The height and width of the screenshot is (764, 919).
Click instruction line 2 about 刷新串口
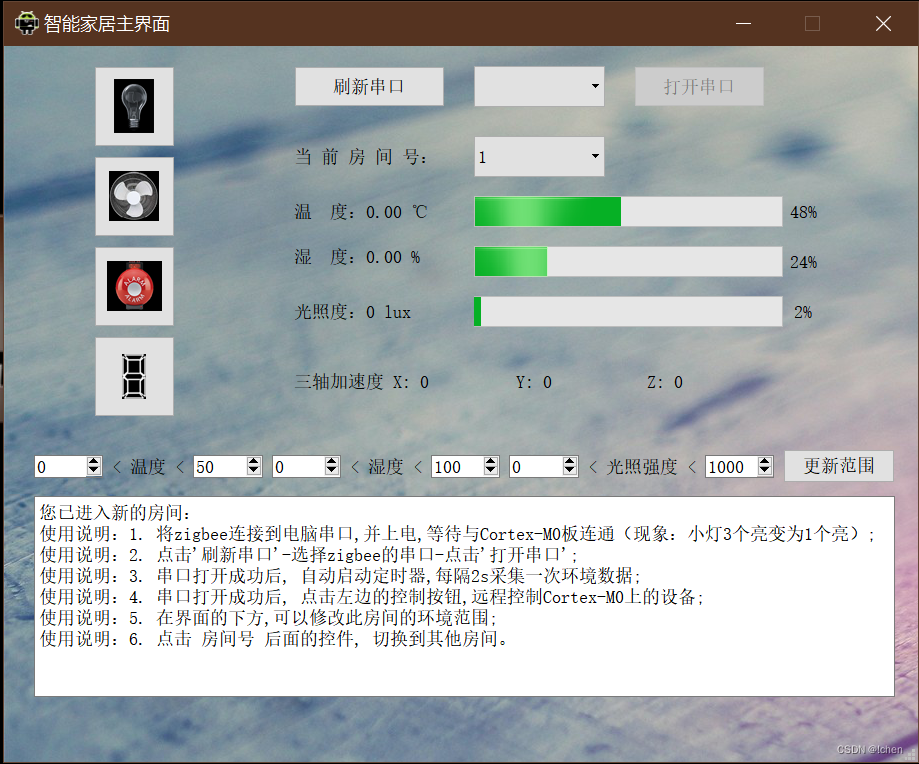[x=309, y=555]
